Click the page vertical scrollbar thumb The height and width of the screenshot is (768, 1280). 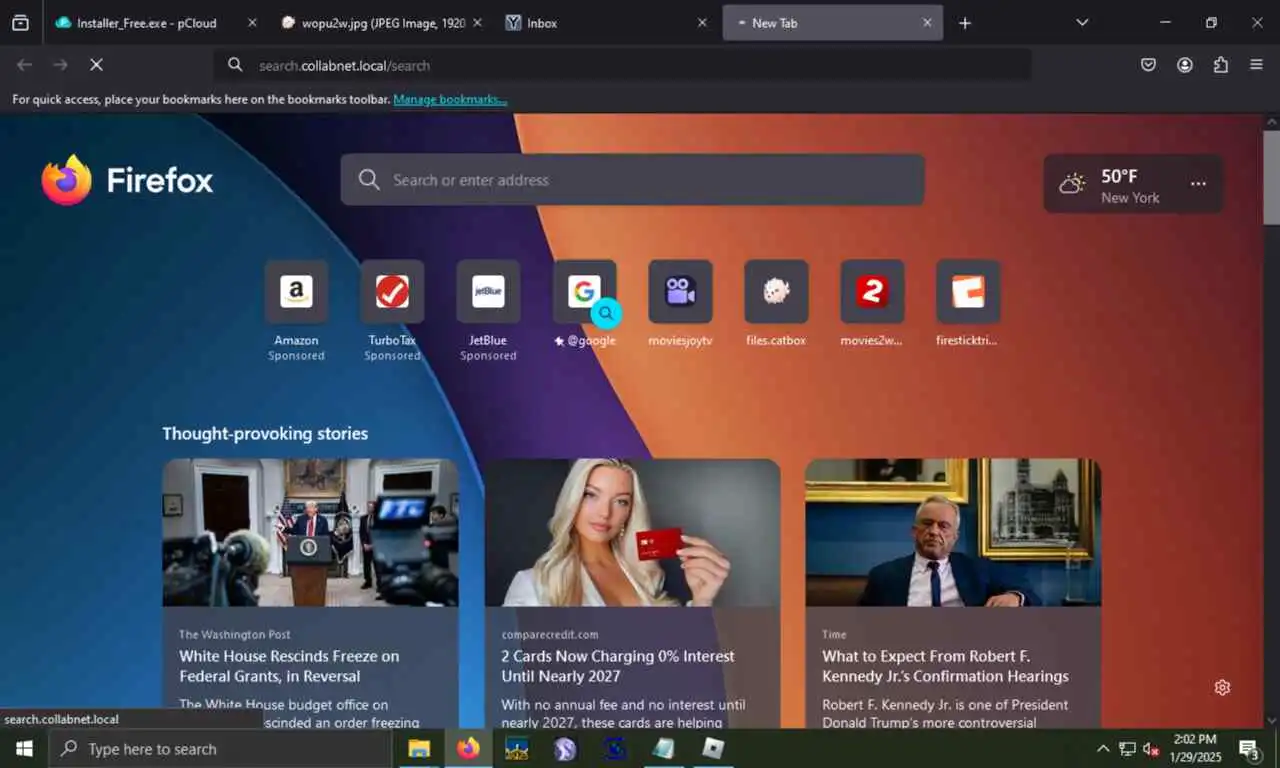pos(1271,177)
